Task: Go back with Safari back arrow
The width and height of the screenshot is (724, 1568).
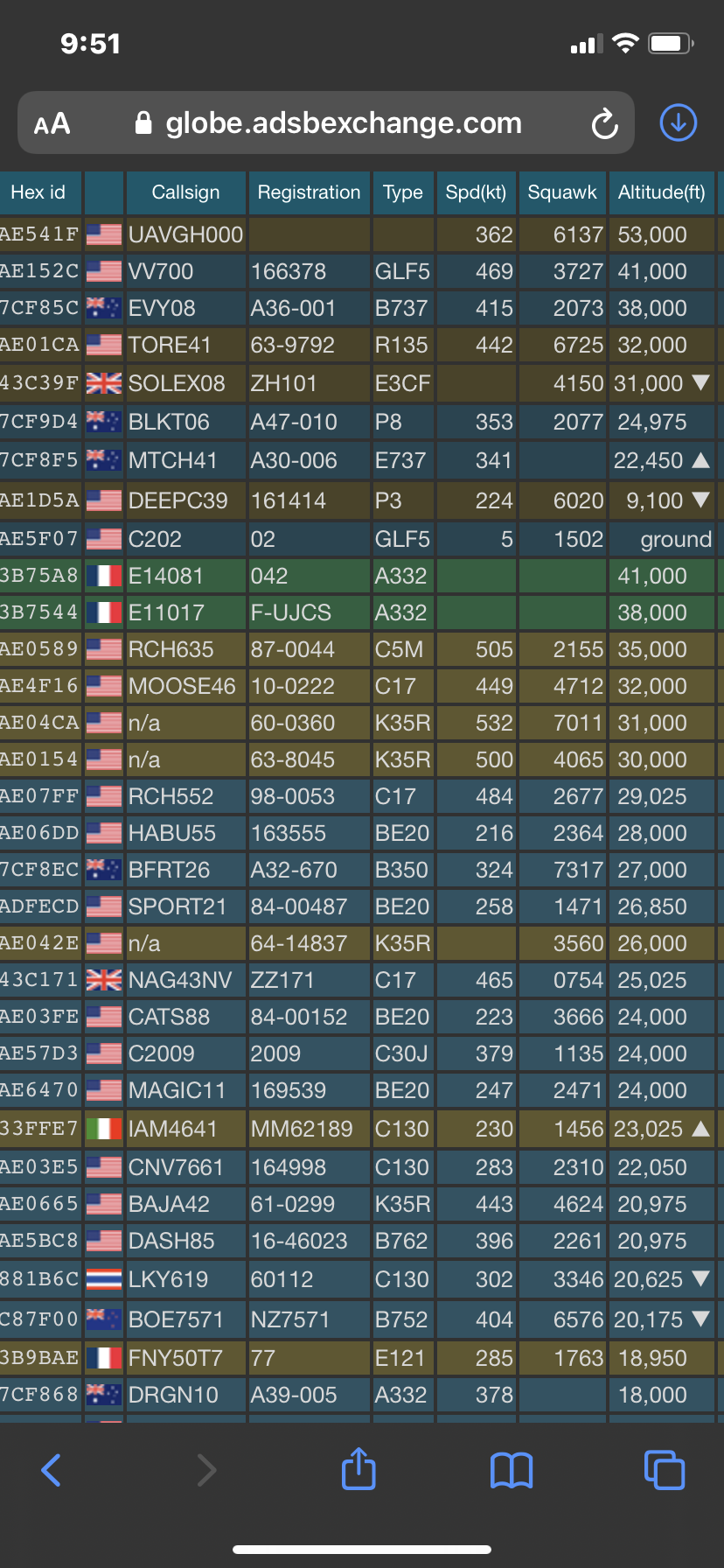Action: (52, 1470)
